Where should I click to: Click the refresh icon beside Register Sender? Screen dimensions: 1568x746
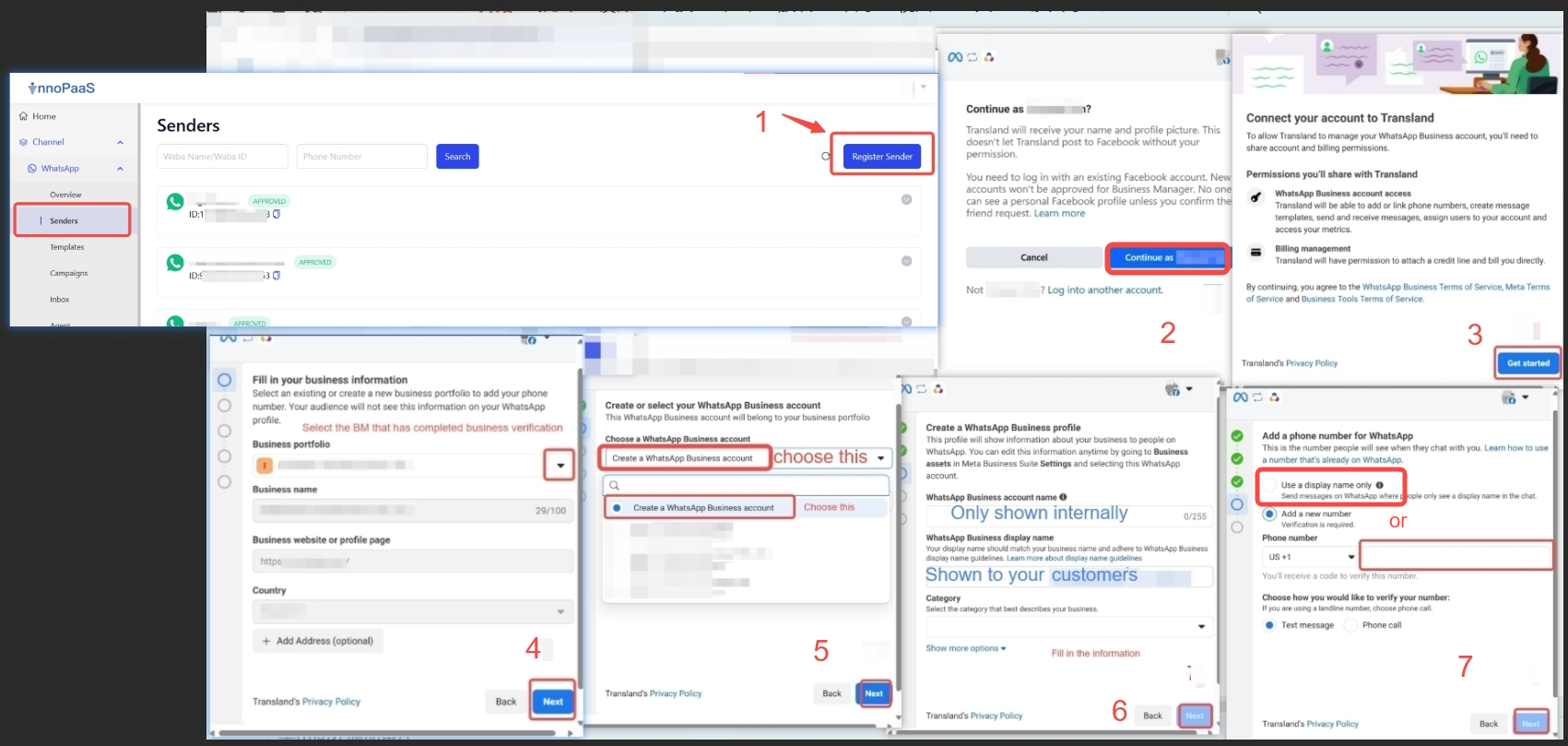pos(826,156)
